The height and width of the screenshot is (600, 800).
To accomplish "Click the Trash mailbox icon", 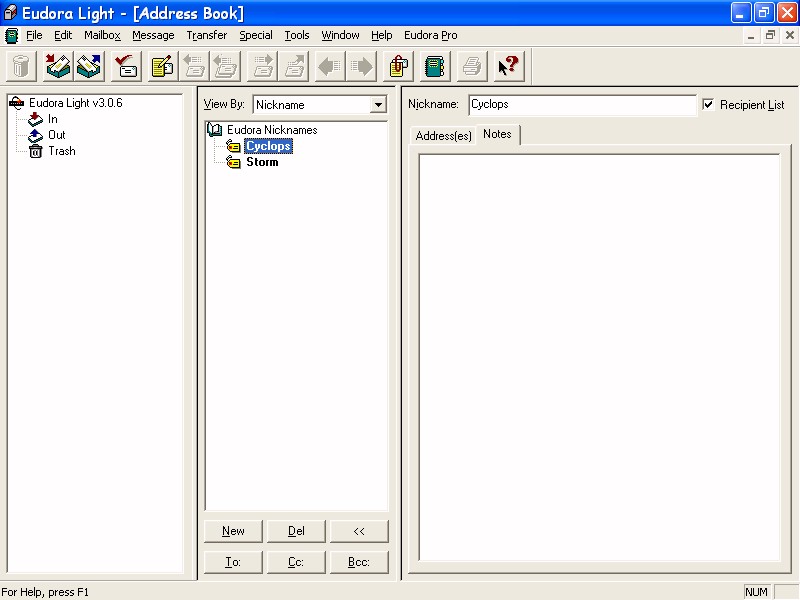I will coord(35,151).
